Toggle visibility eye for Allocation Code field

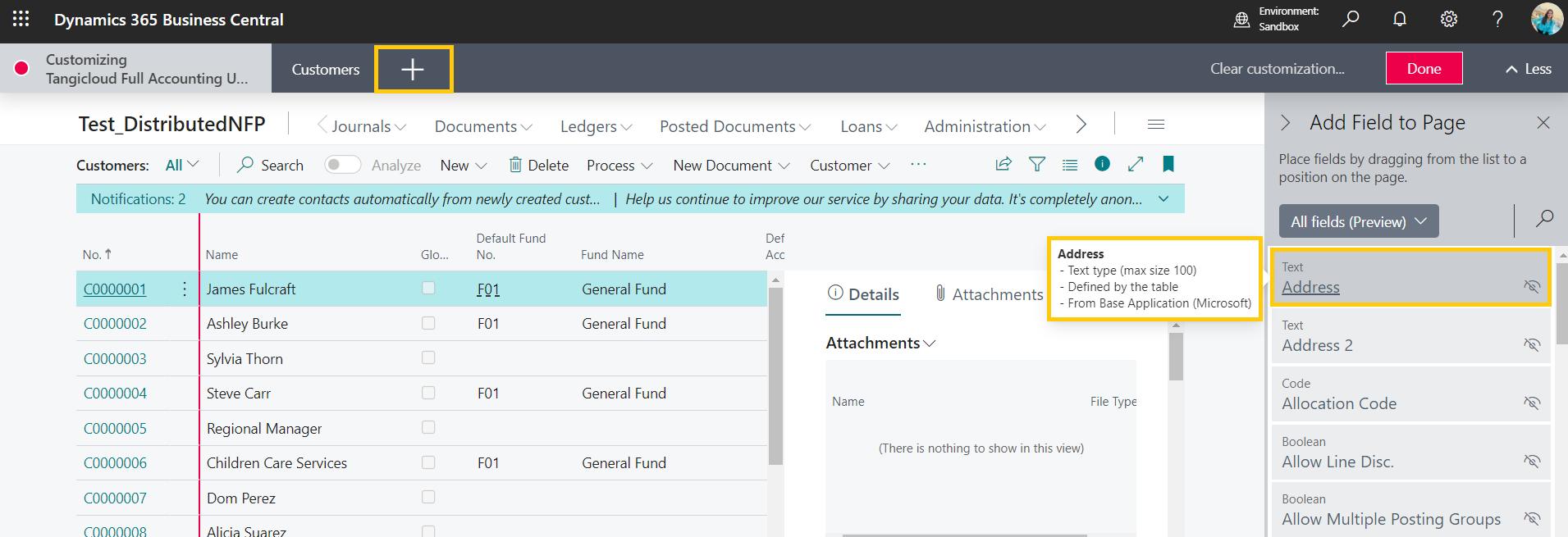click(1532, 403)
